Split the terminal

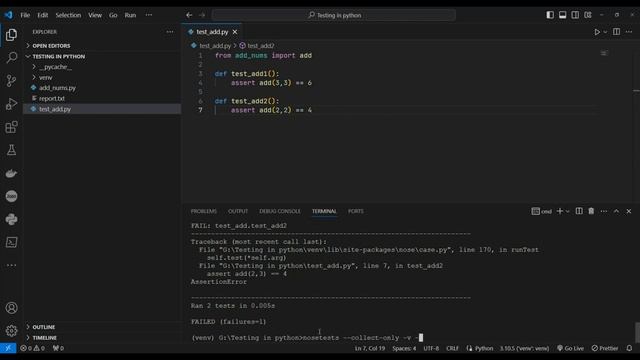(579, 211)
